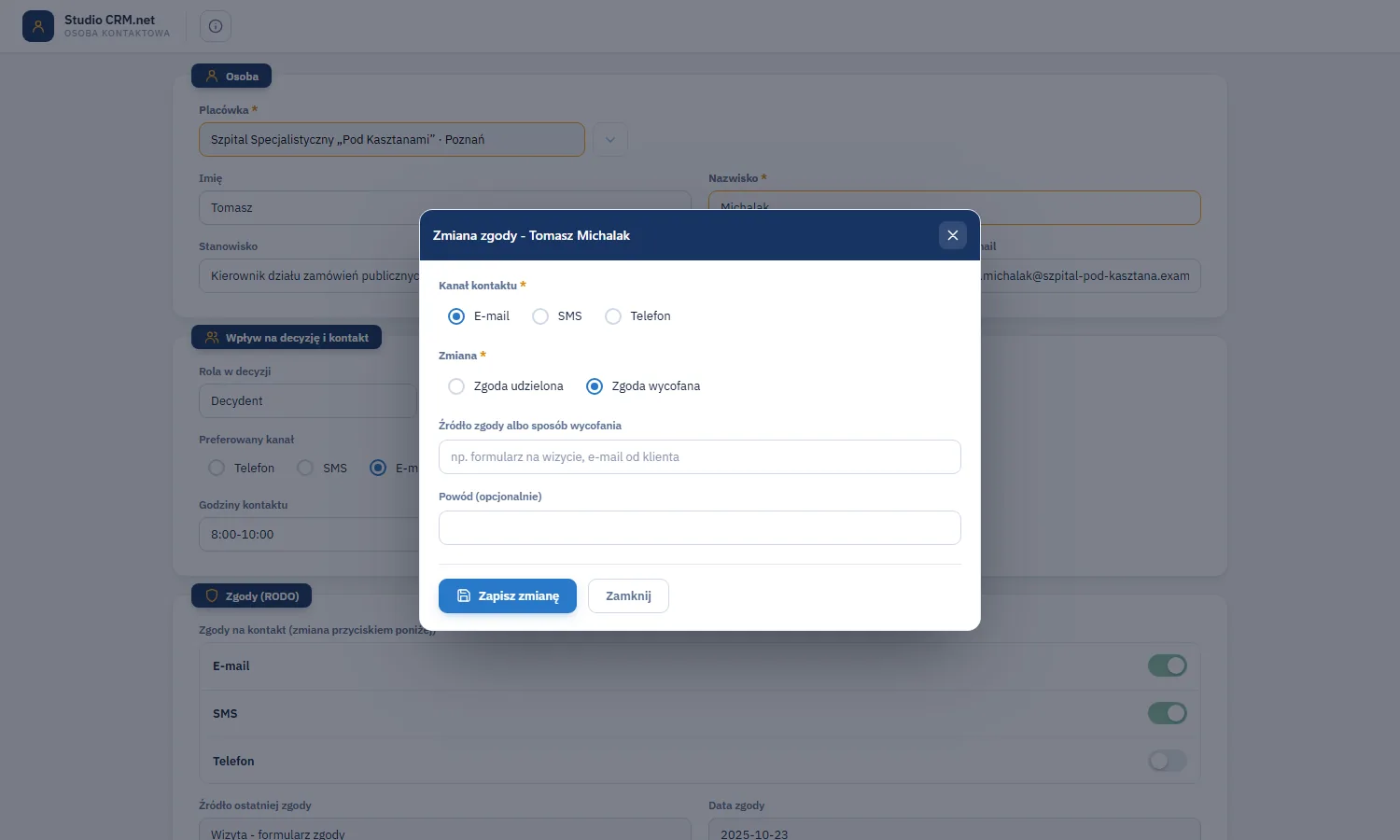Select SMS as Preferowany kanał

click(x=305, y=469)
